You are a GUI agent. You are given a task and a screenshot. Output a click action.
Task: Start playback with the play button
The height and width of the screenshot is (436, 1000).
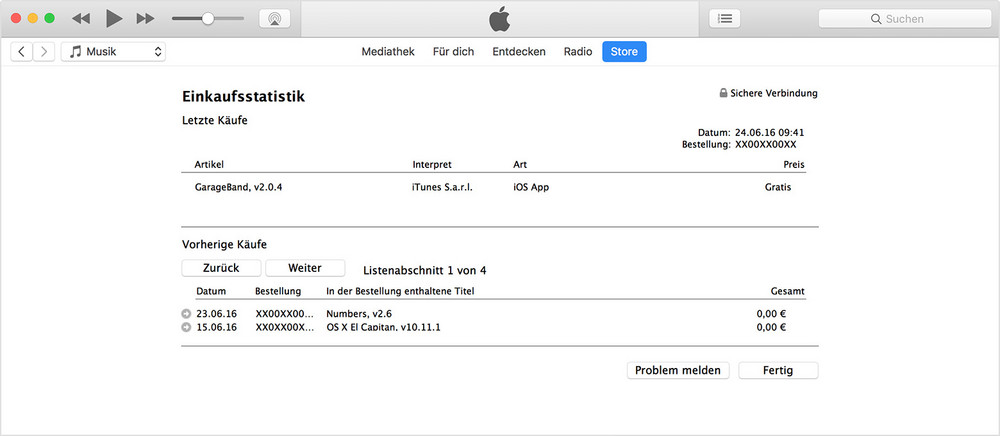(114, 18)
